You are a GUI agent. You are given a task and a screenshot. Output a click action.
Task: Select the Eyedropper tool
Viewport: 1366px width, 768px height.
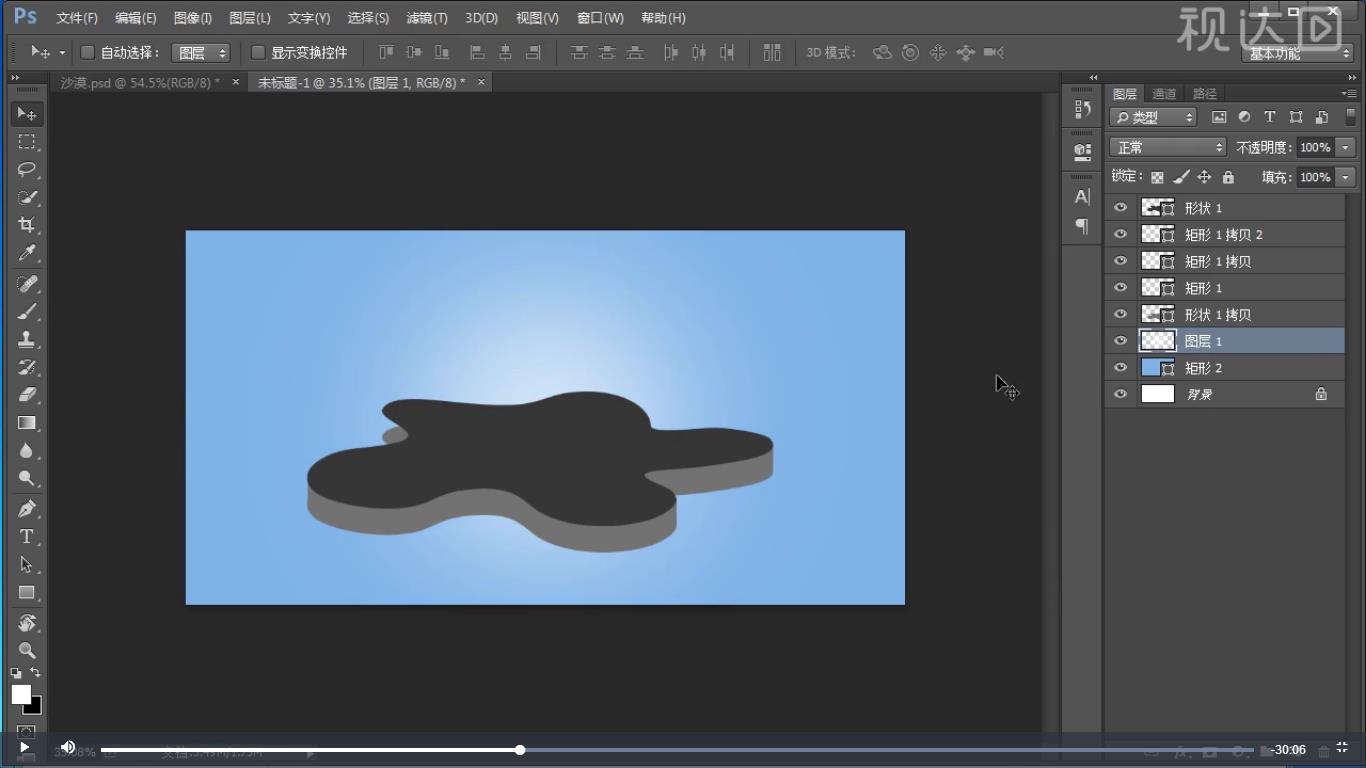(x=27, y=253)
